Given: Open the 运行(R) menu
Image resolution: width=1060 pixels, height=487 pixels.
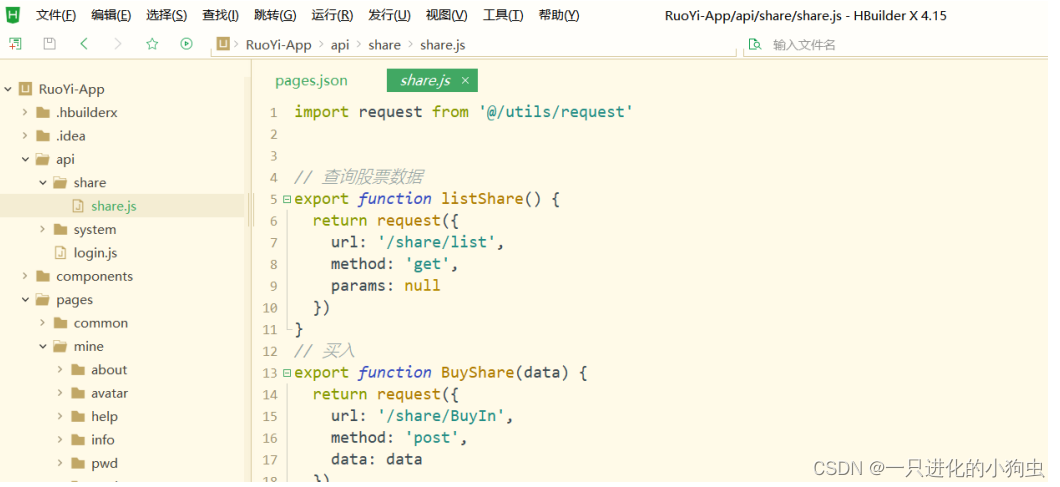Looking at the screenshot, I should pos(332,15).
